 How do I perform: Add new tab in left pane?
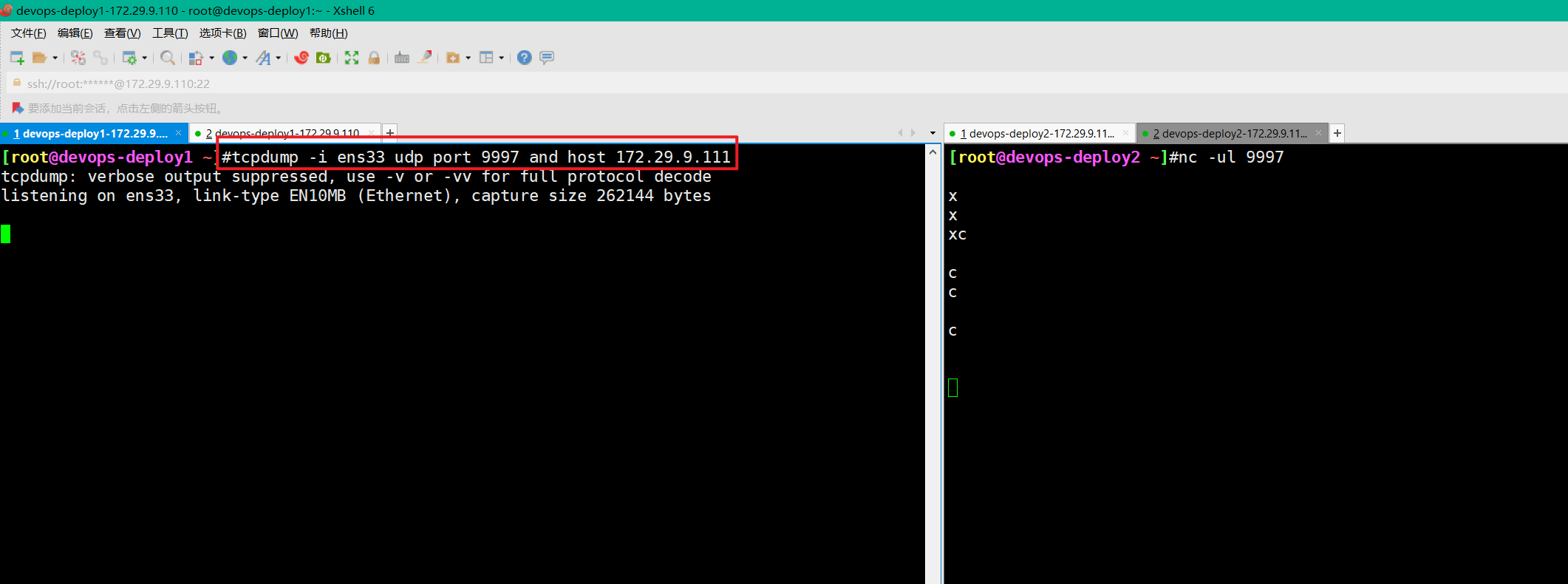(390, 133)
